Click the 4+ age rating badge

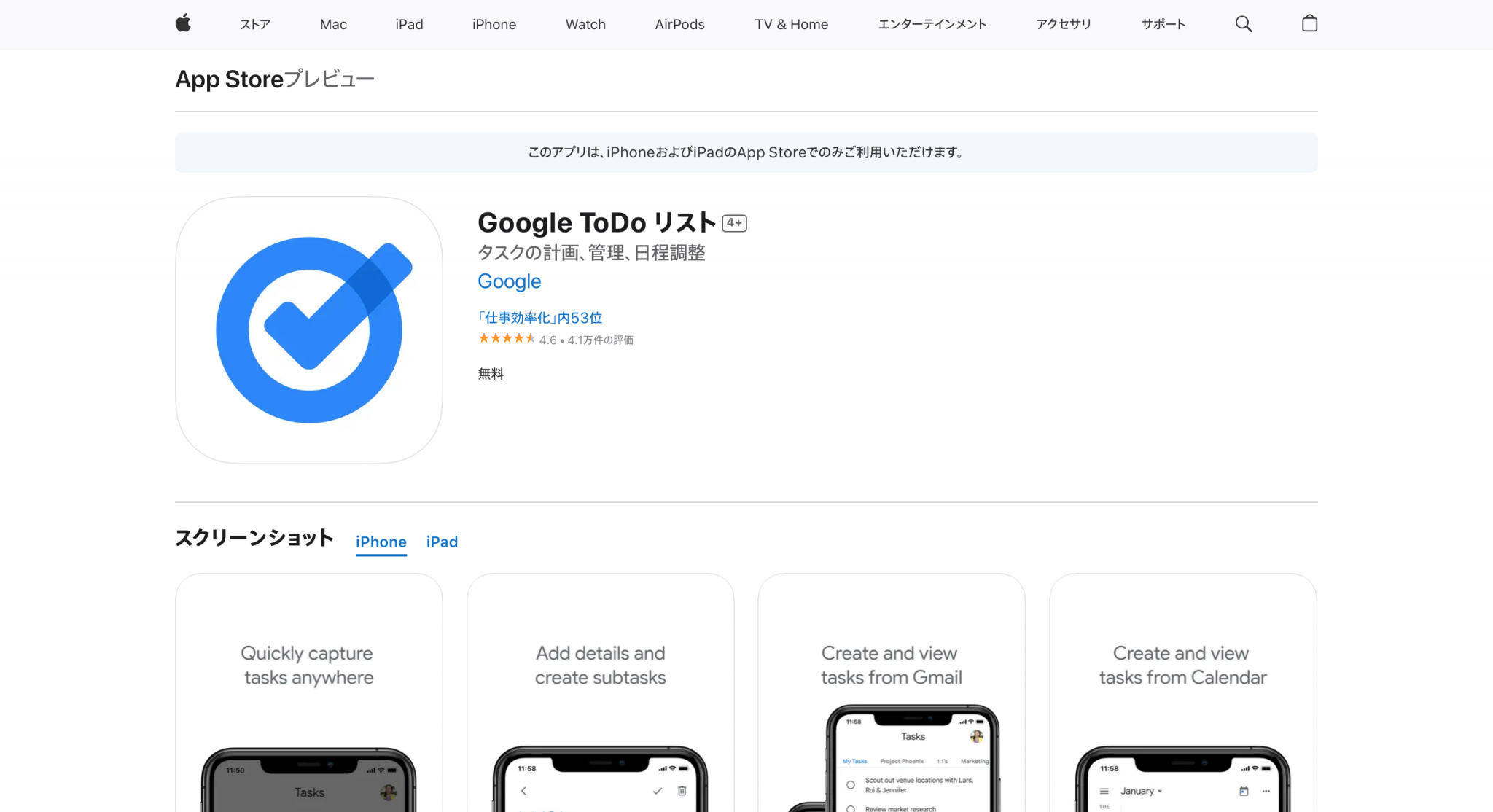[x=734, y=223]
